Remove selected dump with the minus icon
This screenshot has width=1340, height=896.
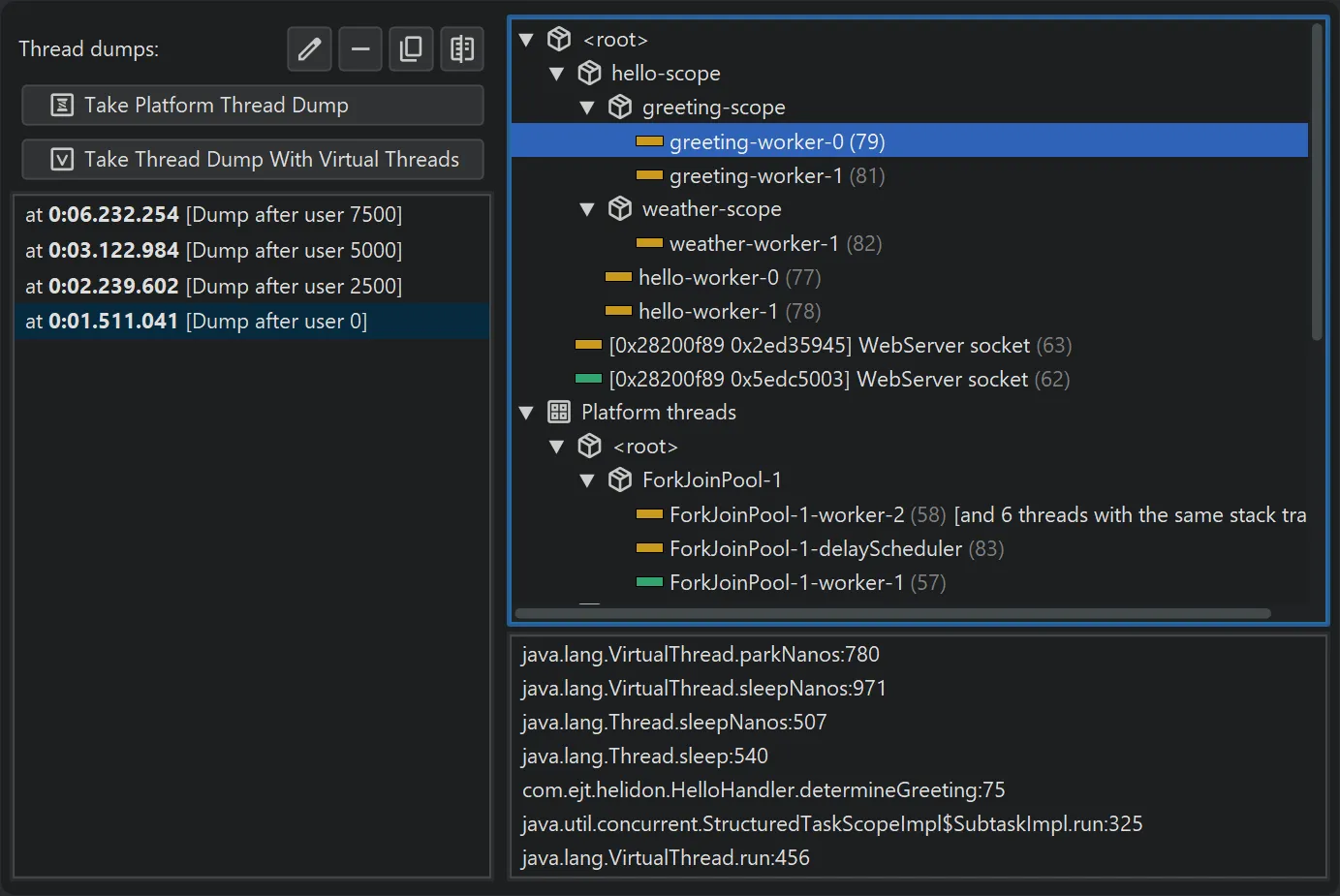(x=360, y=48)
